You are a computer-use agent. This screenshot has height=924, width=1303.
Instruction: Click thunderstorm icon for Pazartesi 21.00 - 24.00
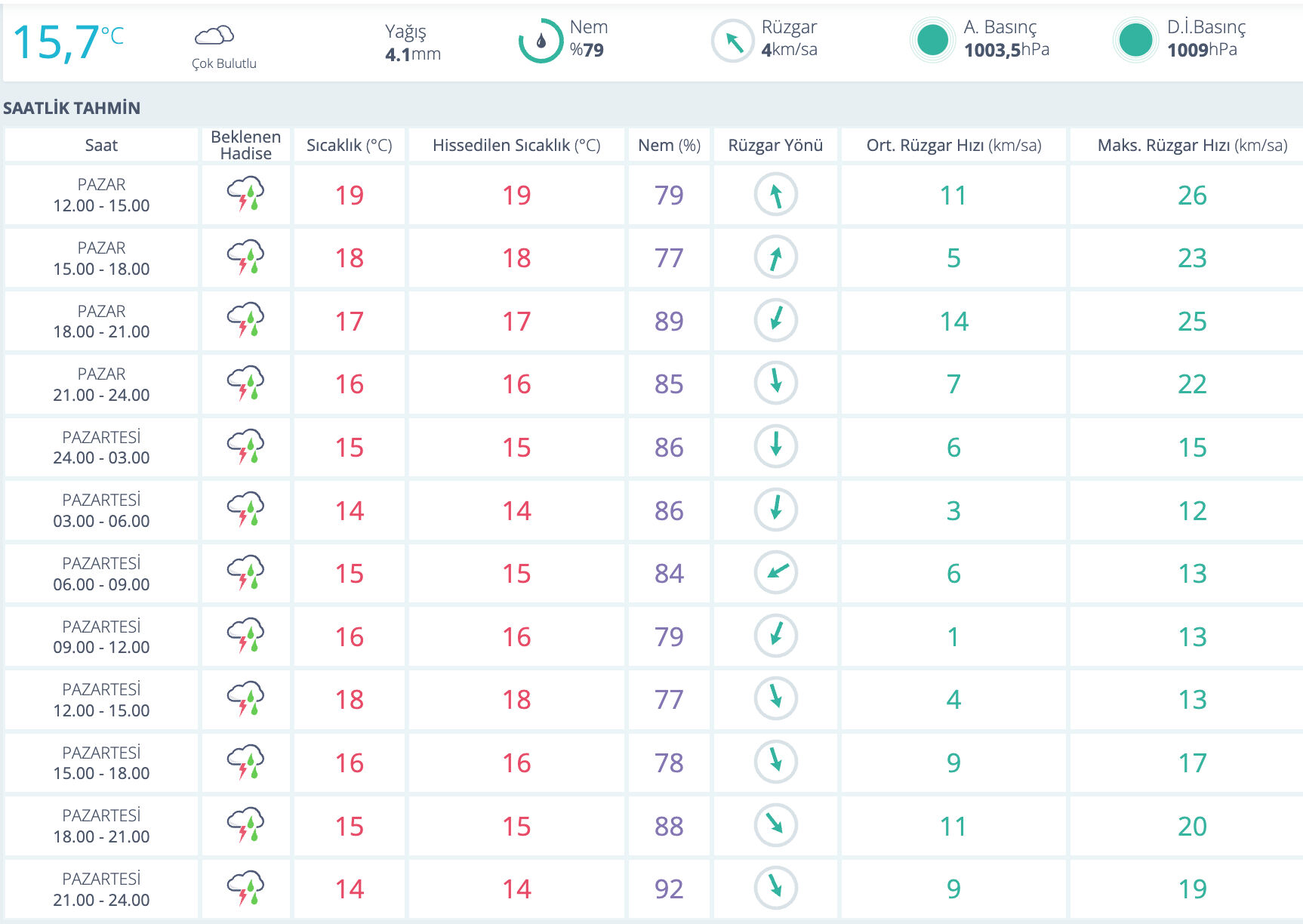click(x=245, y=888)
